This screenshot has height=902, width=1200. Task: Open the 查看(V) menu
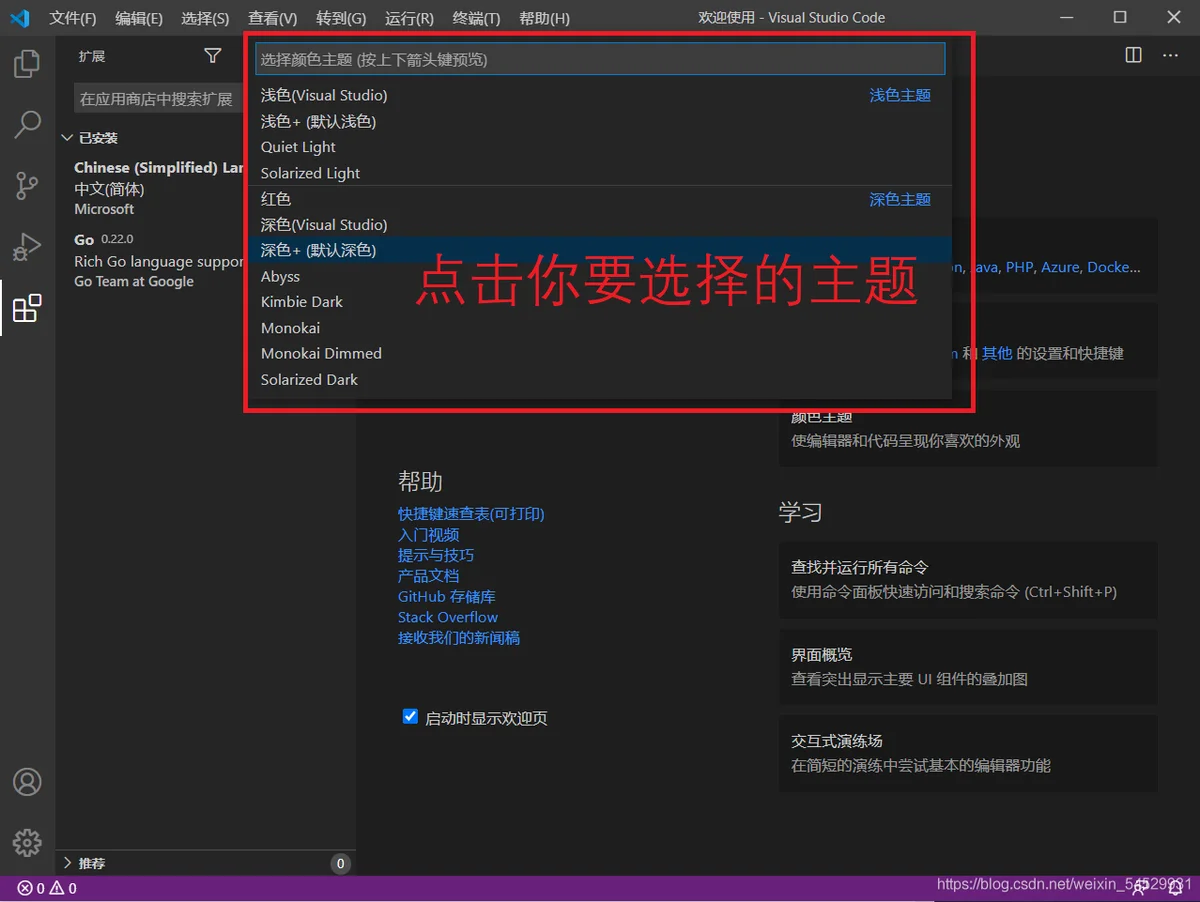(273, 18)
